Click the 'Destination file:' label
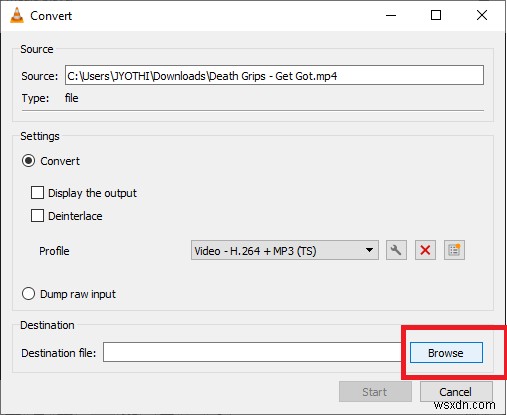The height and width of the screenshot is (415, 507). pos(59,353)
